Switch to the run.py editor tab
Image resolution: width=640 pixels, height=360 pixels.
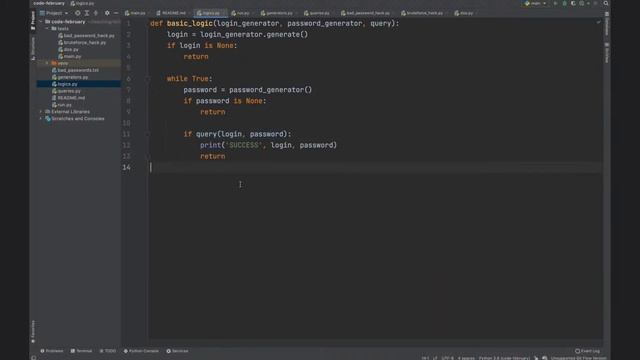point(241,13)
